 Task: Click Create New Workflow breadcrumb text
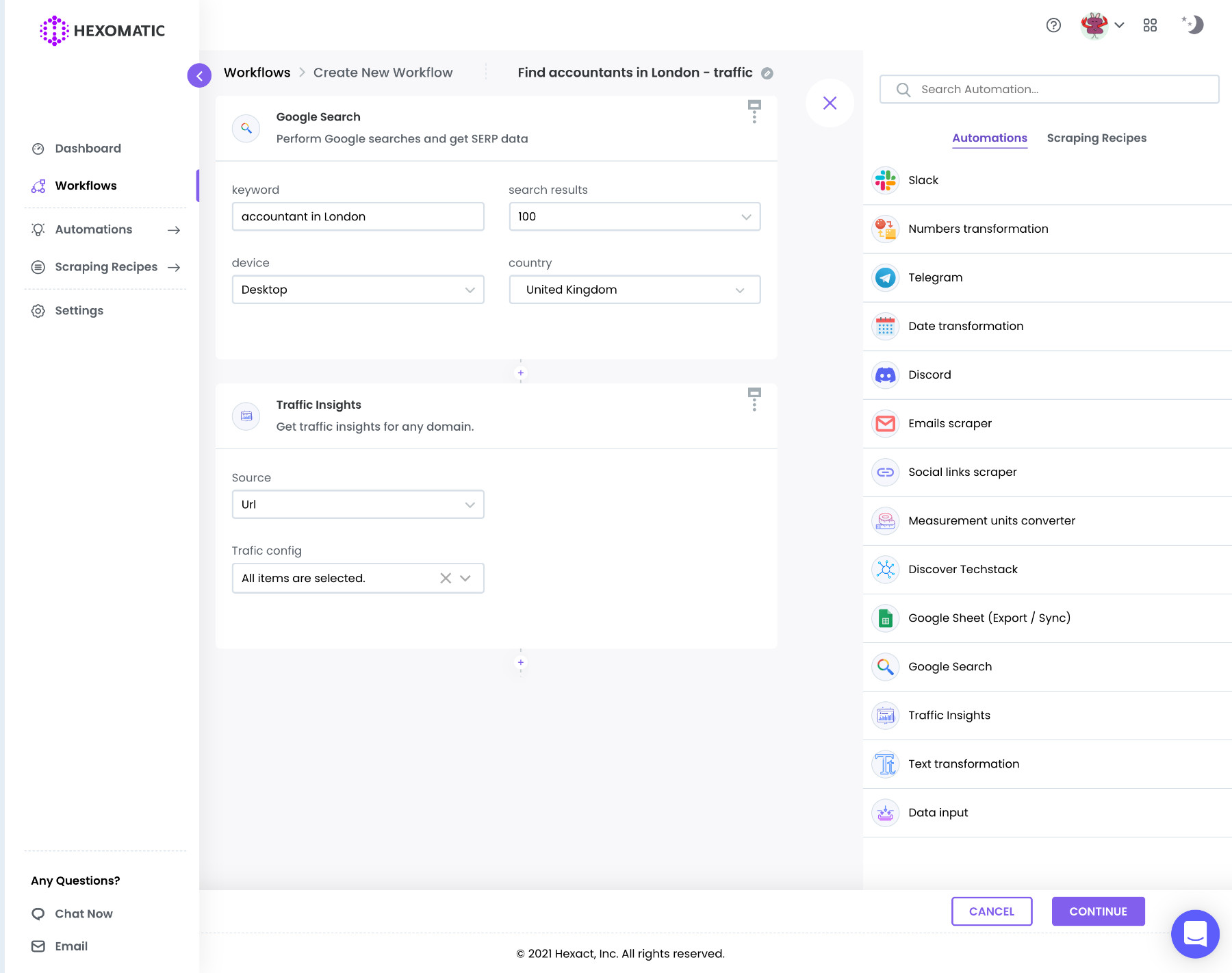point(383,73)
